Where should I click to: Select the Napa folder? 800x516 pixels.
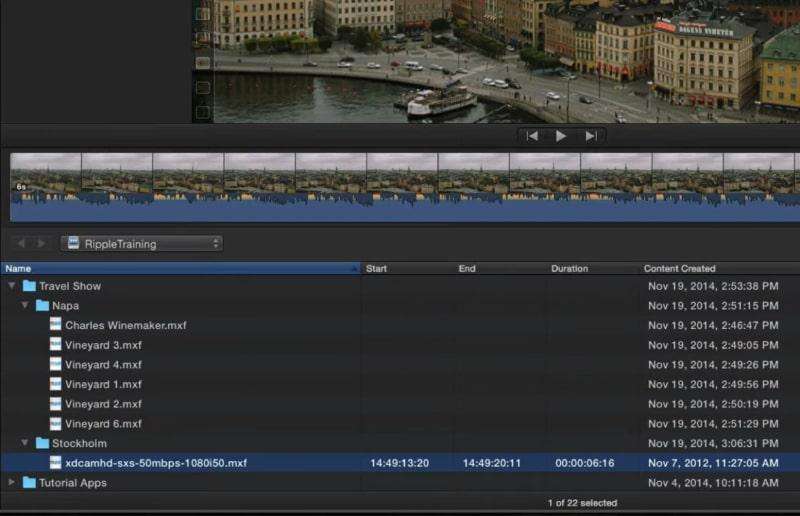[65, 306]
